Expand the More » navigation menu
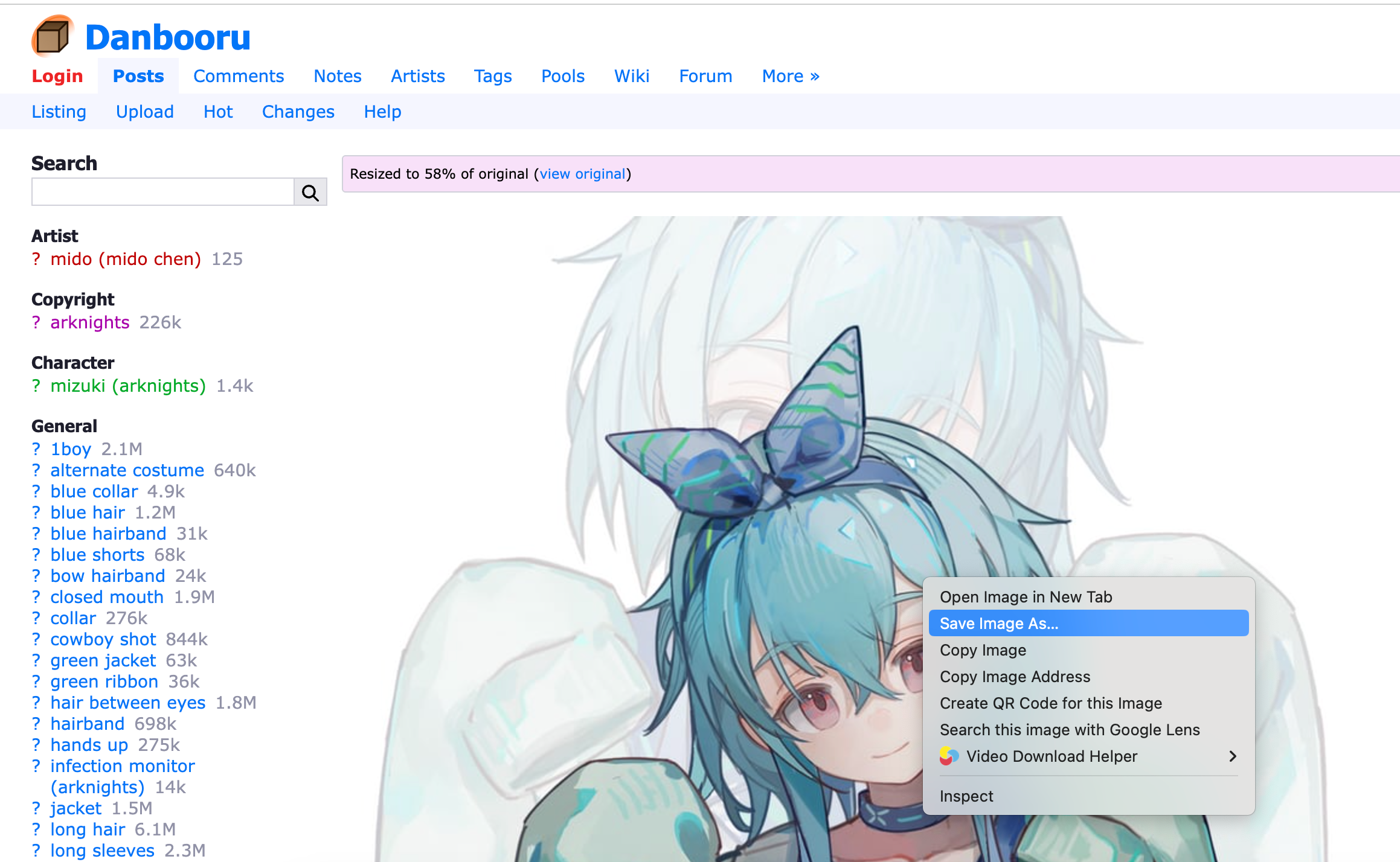This screenshot has height=862, width=1400. 791,76
